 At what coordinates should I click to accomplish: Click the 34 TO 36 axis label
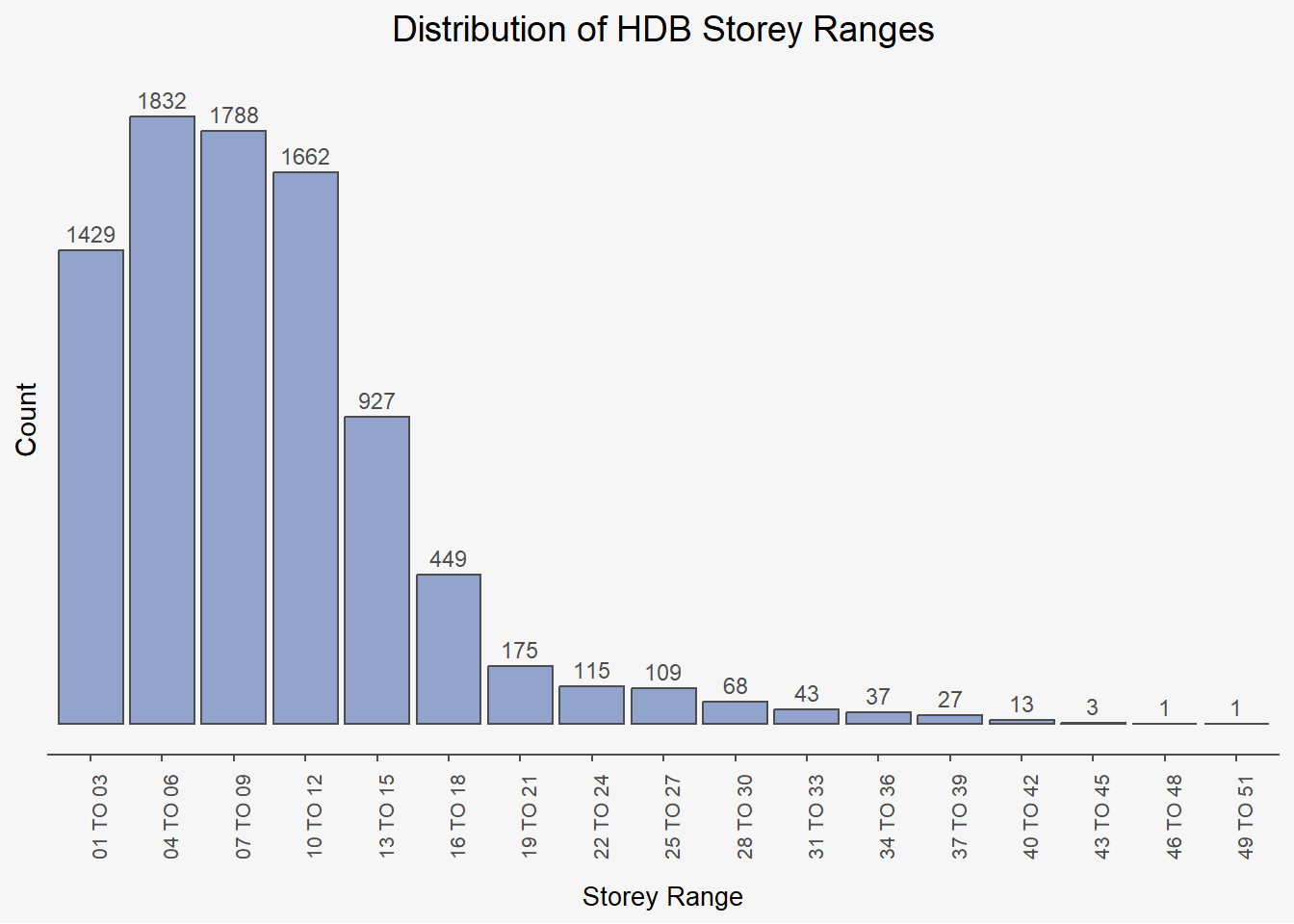pyautogui.click(x=887, y=816)
